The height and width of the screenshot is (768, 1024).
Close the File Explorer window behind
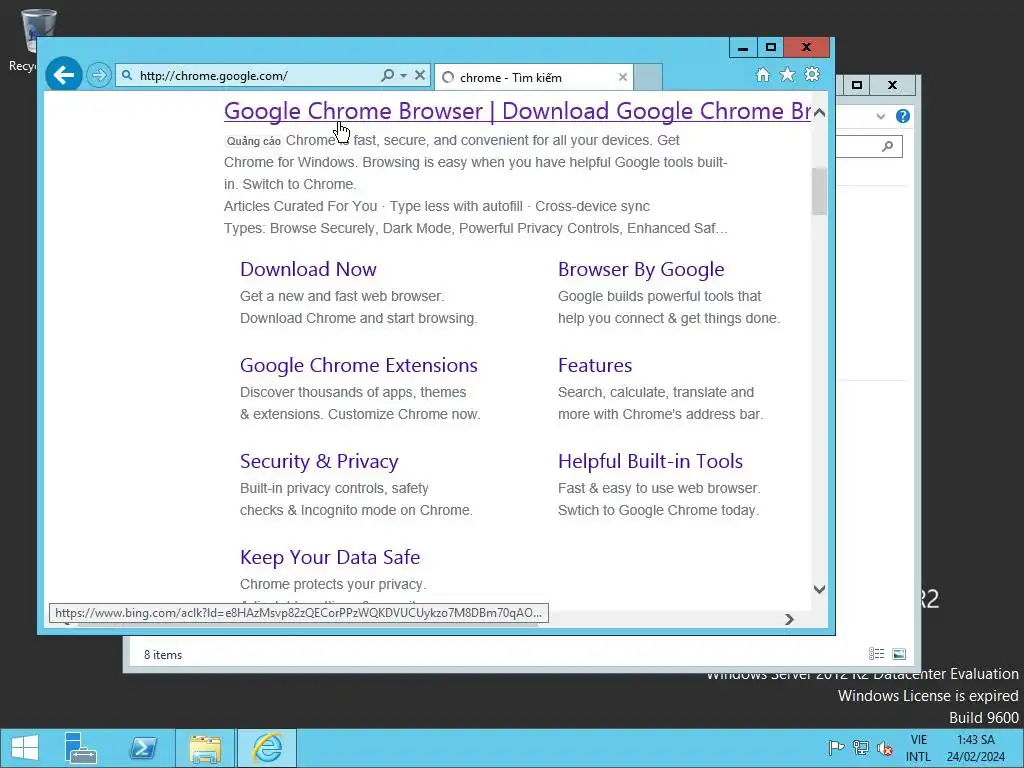(x=893, y=85)
